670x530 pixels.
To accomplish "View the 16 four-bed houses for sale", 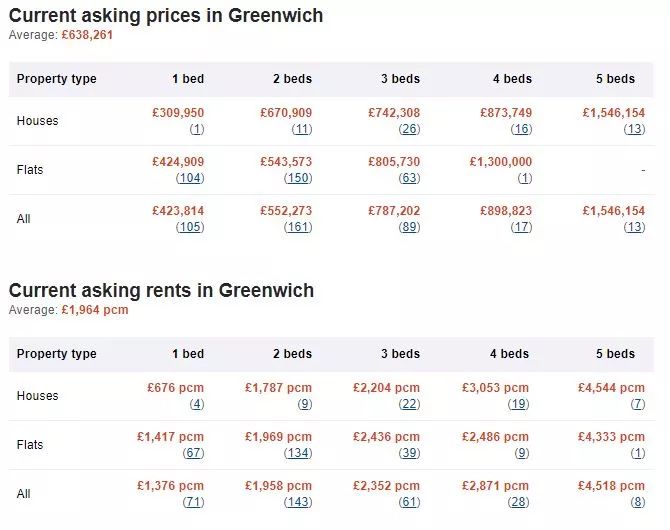I will coord(521,129).
